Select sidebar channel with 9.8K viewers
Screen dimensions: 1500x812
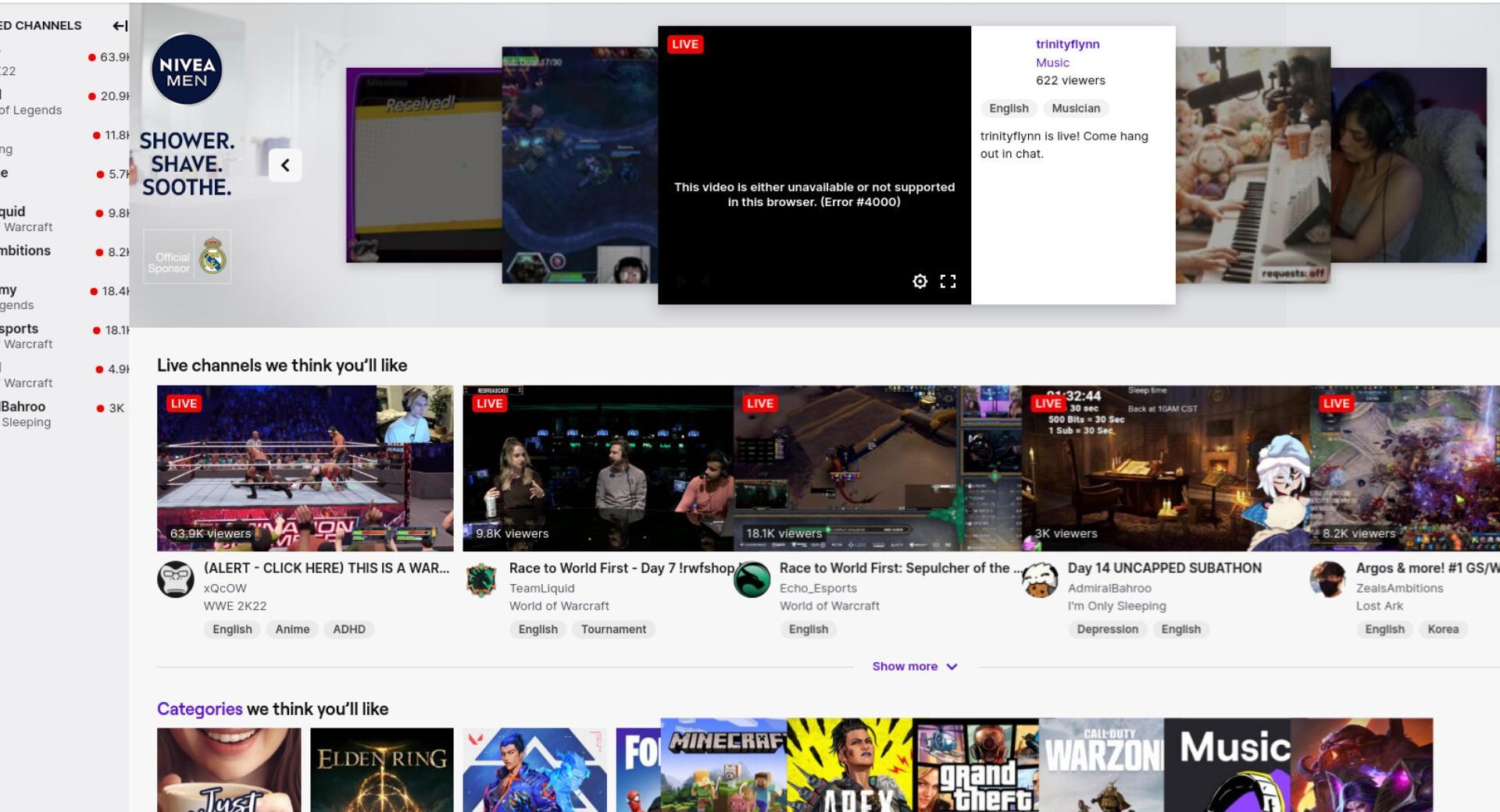65,219
